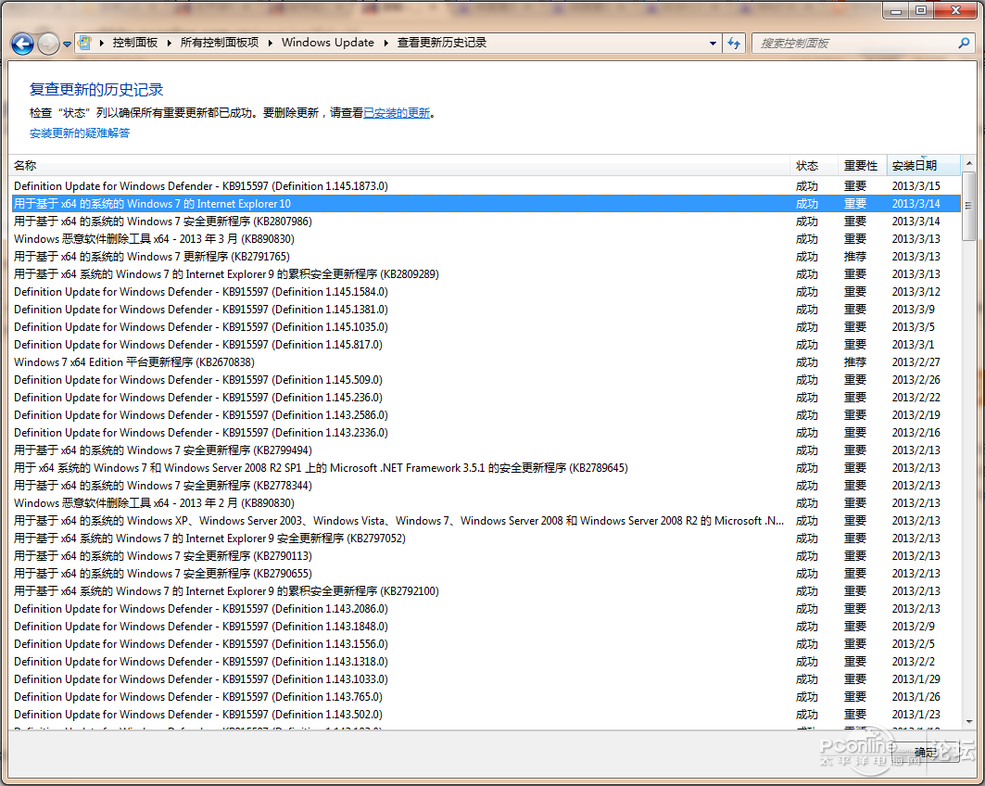Select the Windows Update breadcrumb

tap(327, 43)
